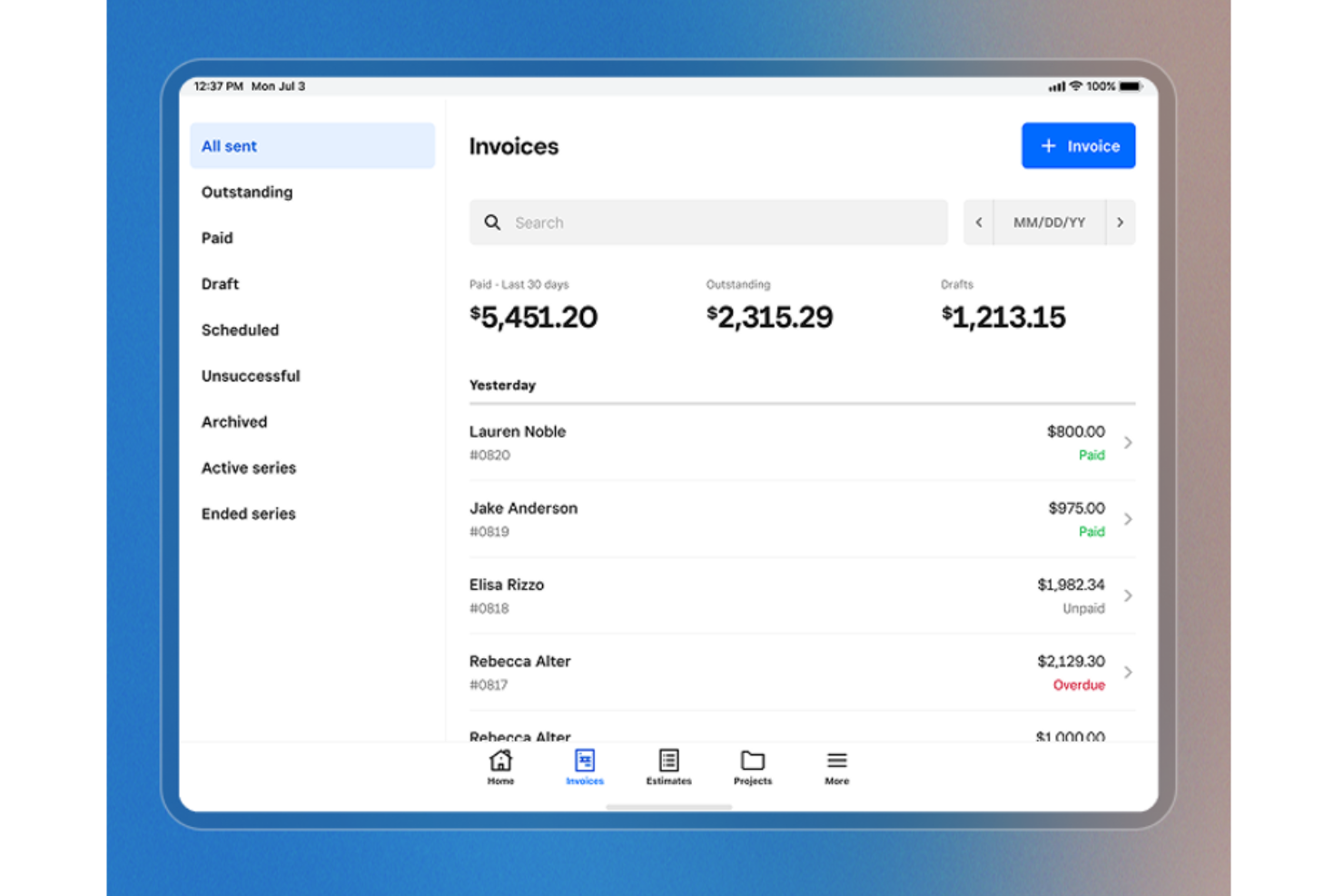Create a new invoice
The height and width of the screenshot is (896, 1344).
click(x=1079, y=145)
